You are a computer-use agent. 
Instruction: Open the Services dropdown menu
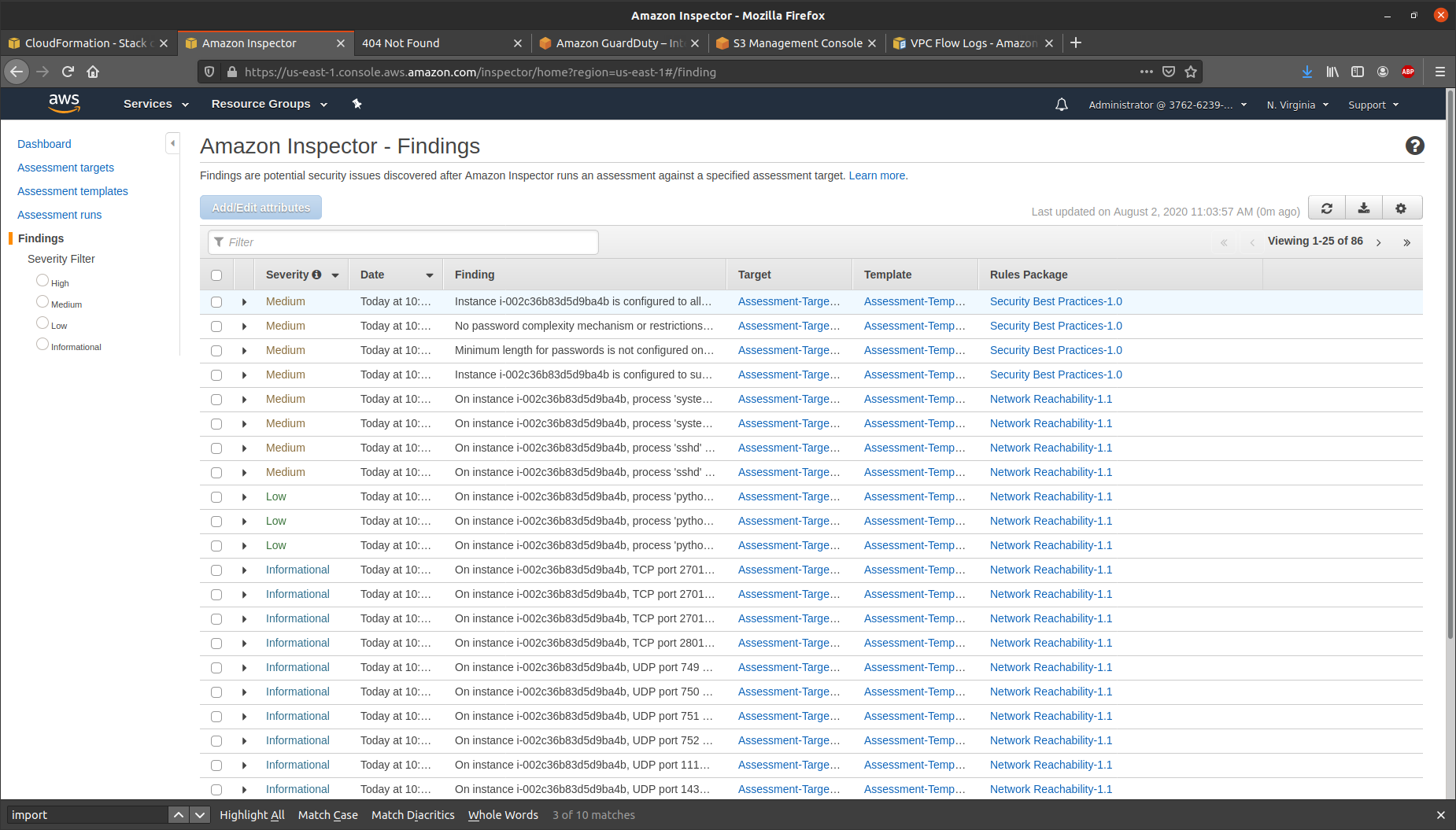point(156,104)
